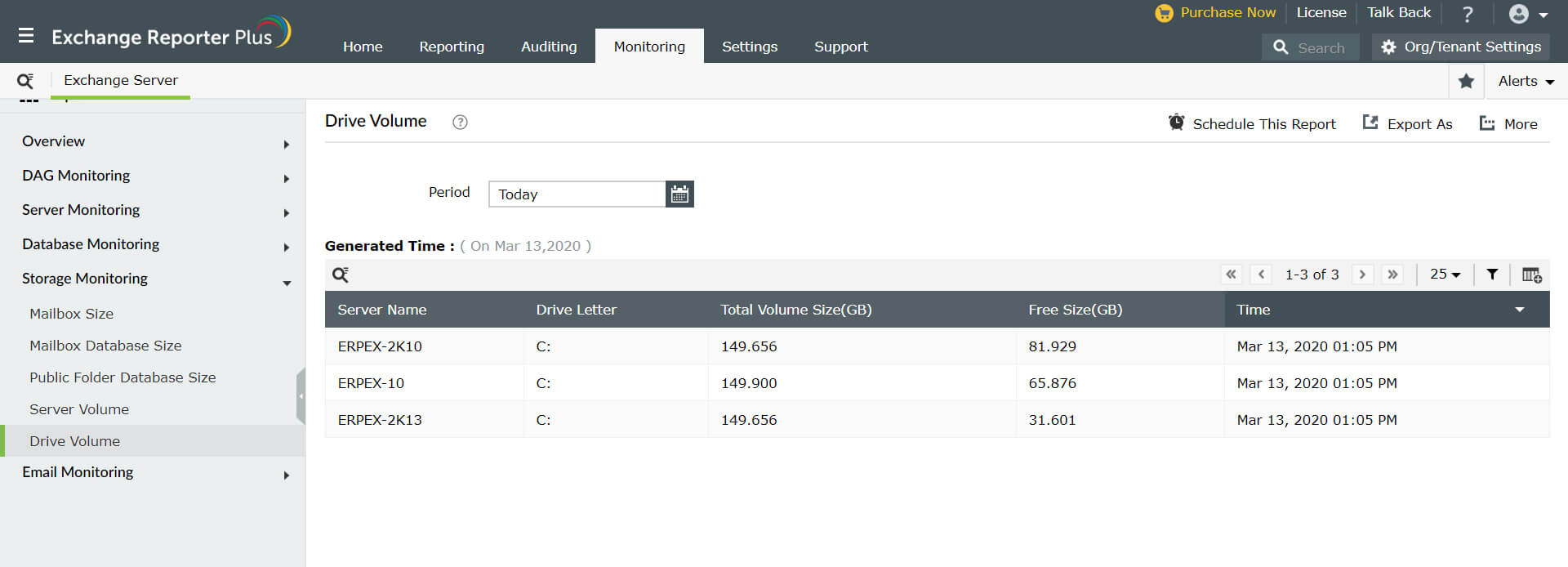The width and height of the screenshot is (1568, 567).
Task: Jump to the last results page
Action: [1392, 275]
